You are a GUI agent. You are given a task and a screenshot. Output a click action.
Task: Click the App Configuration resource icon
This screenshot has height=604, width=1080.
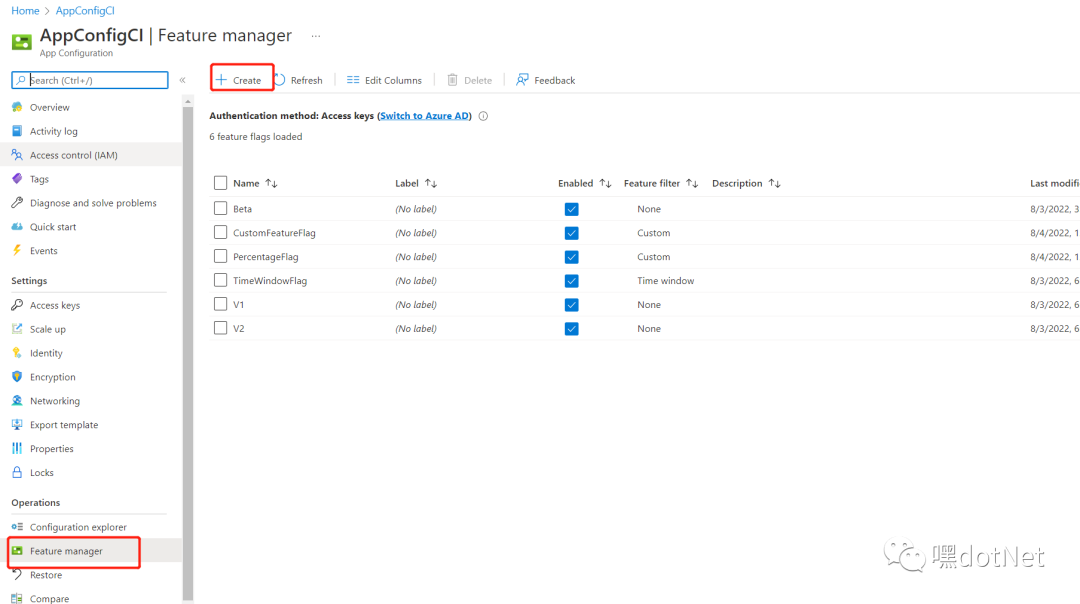(x=21, y=42)
